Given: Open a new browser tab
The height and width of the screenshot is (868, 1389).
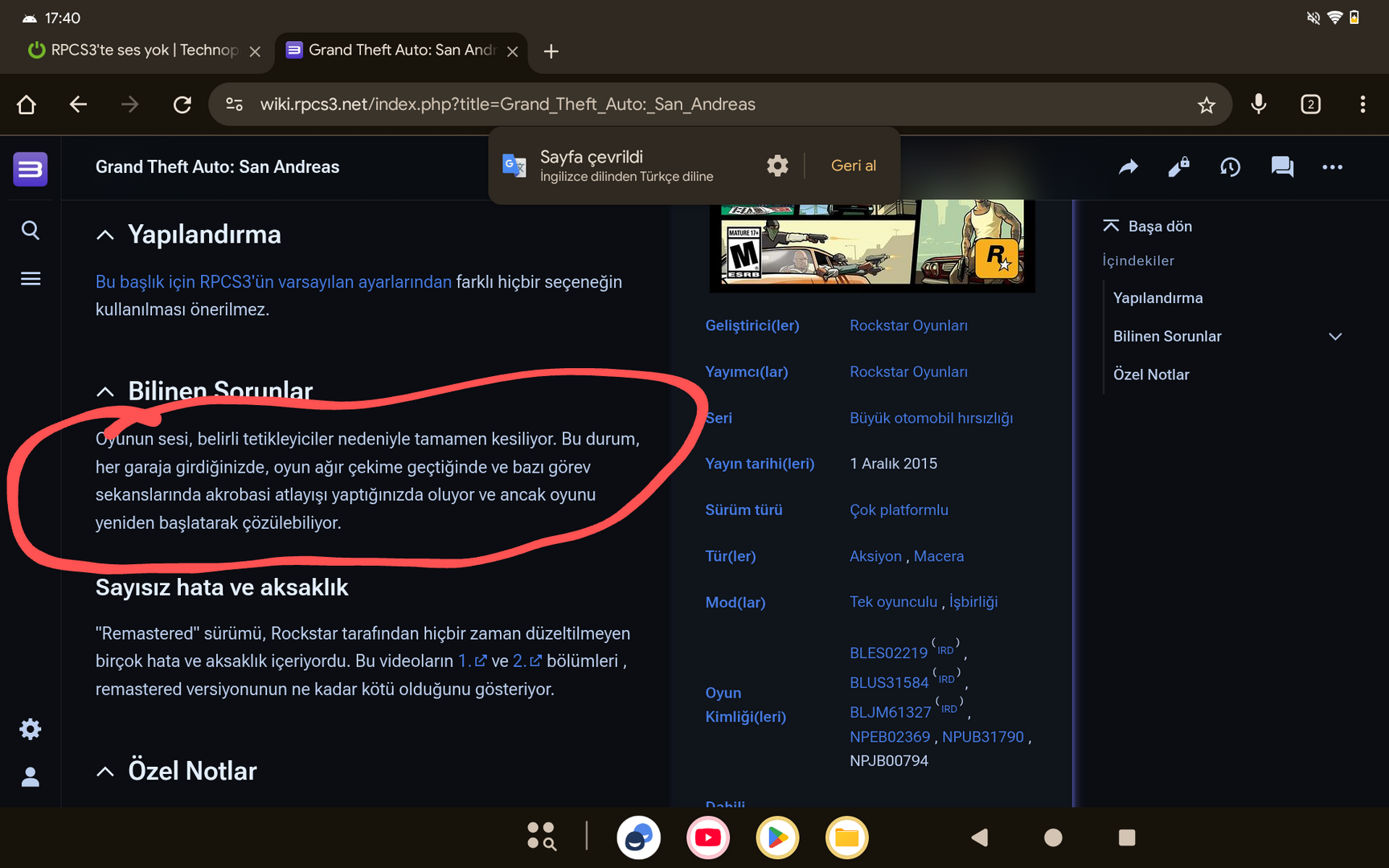Looking at the screenshot, I should tap(551, 51).
